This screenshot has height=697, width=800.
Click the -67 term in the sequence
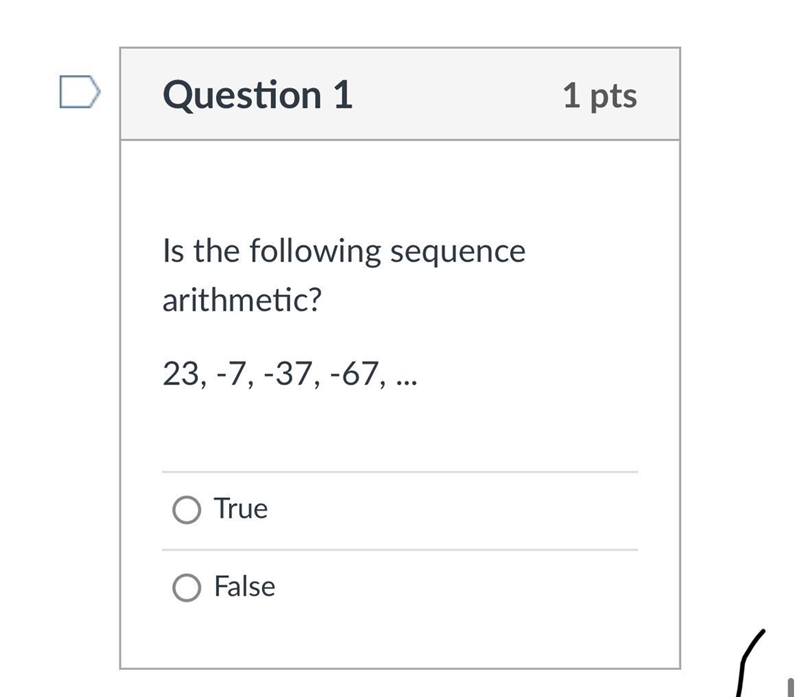point(354,374)
